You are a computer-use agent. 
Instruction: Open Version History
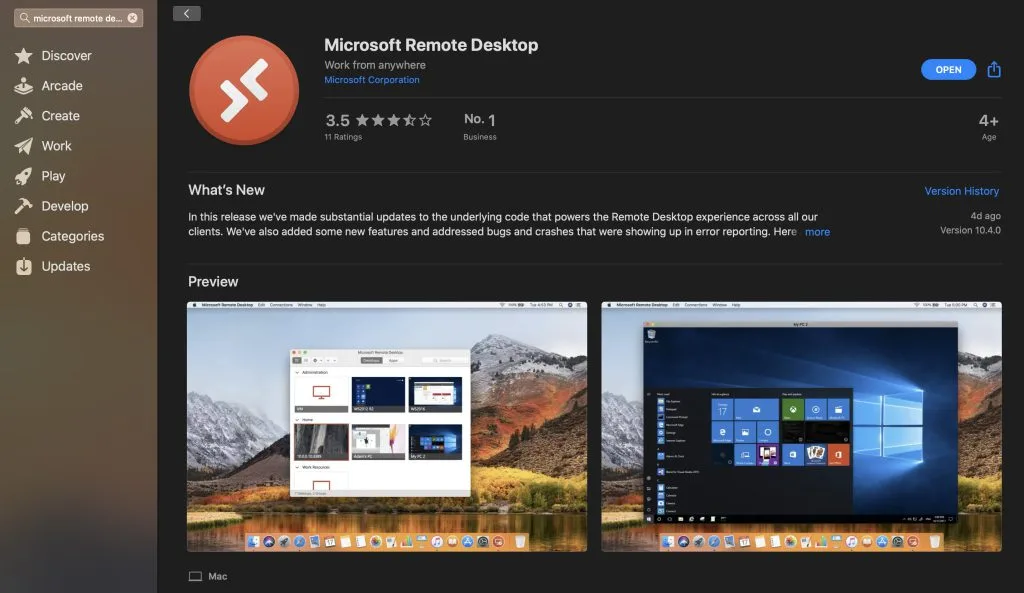pyautogui.click(x=961, y=191)
